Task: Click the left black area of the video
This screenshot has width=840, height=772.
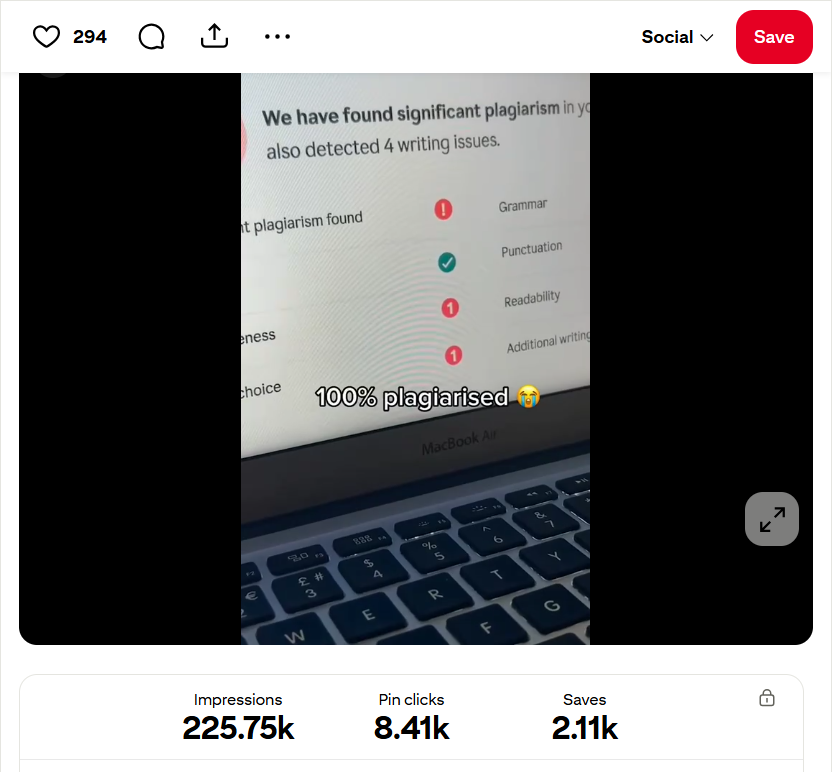Action: (x=130, y=358)
